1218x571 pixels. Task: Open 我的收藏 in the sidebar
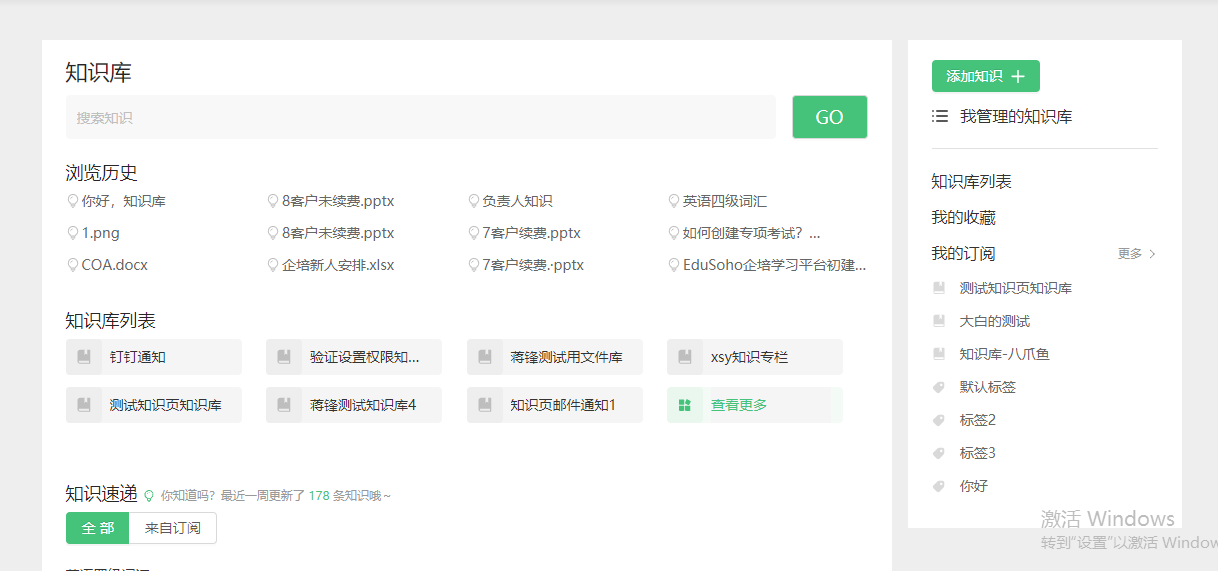click(x=963, y=218)
